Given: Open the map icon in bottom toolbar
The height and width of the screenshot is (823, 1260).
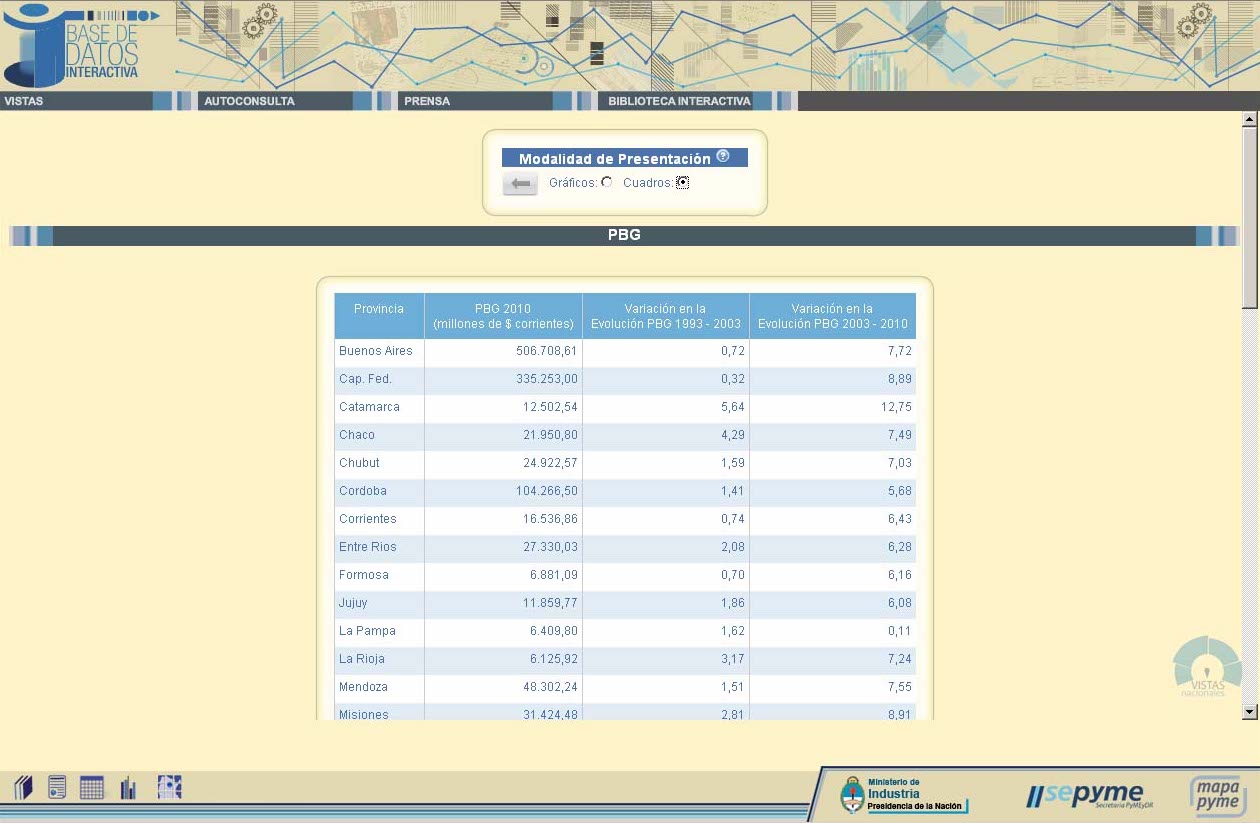Looking at the screenshot, I should 169,787.
